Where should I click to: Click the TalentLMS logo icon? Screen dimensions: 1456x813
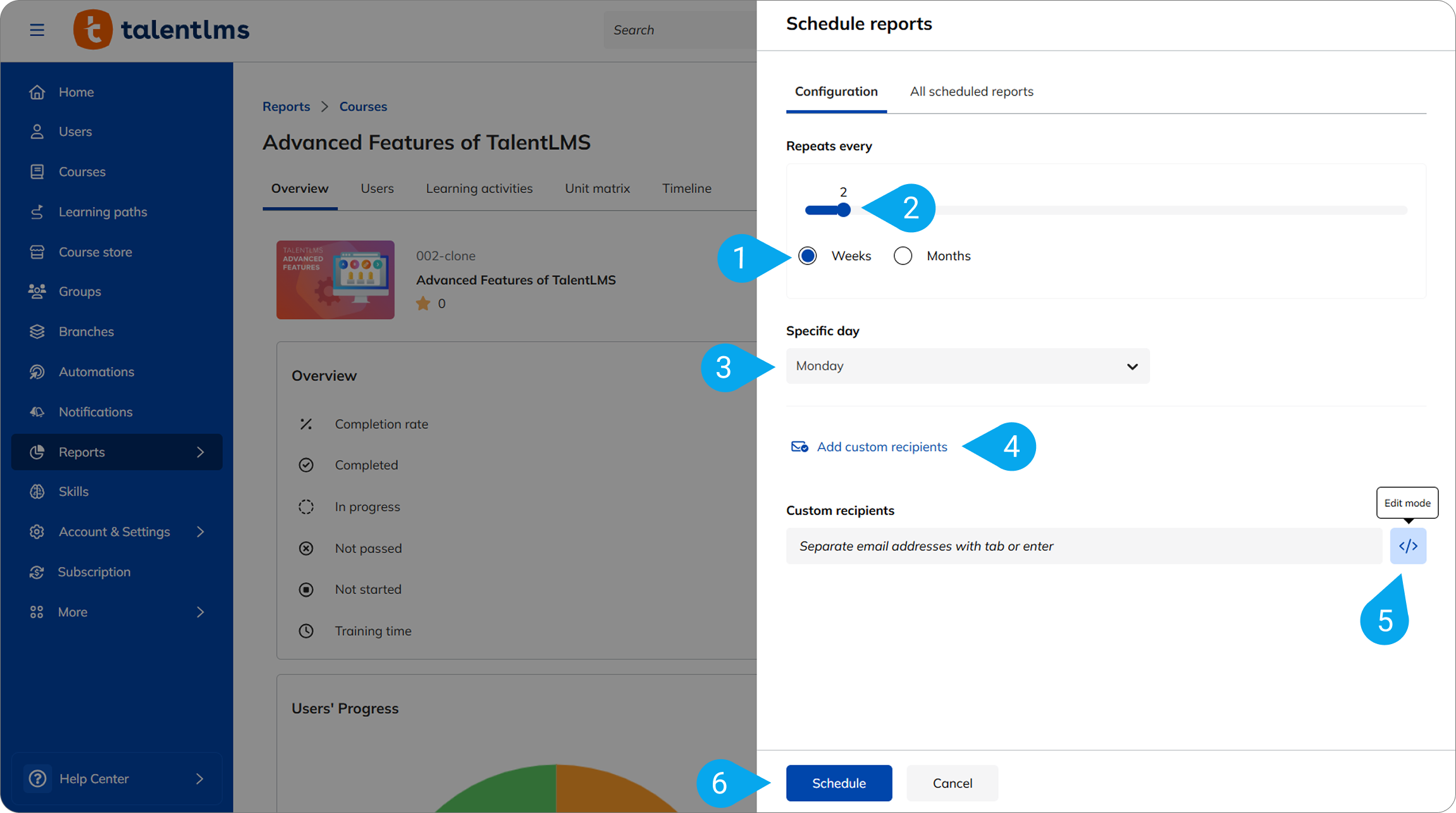pos(93,30)
